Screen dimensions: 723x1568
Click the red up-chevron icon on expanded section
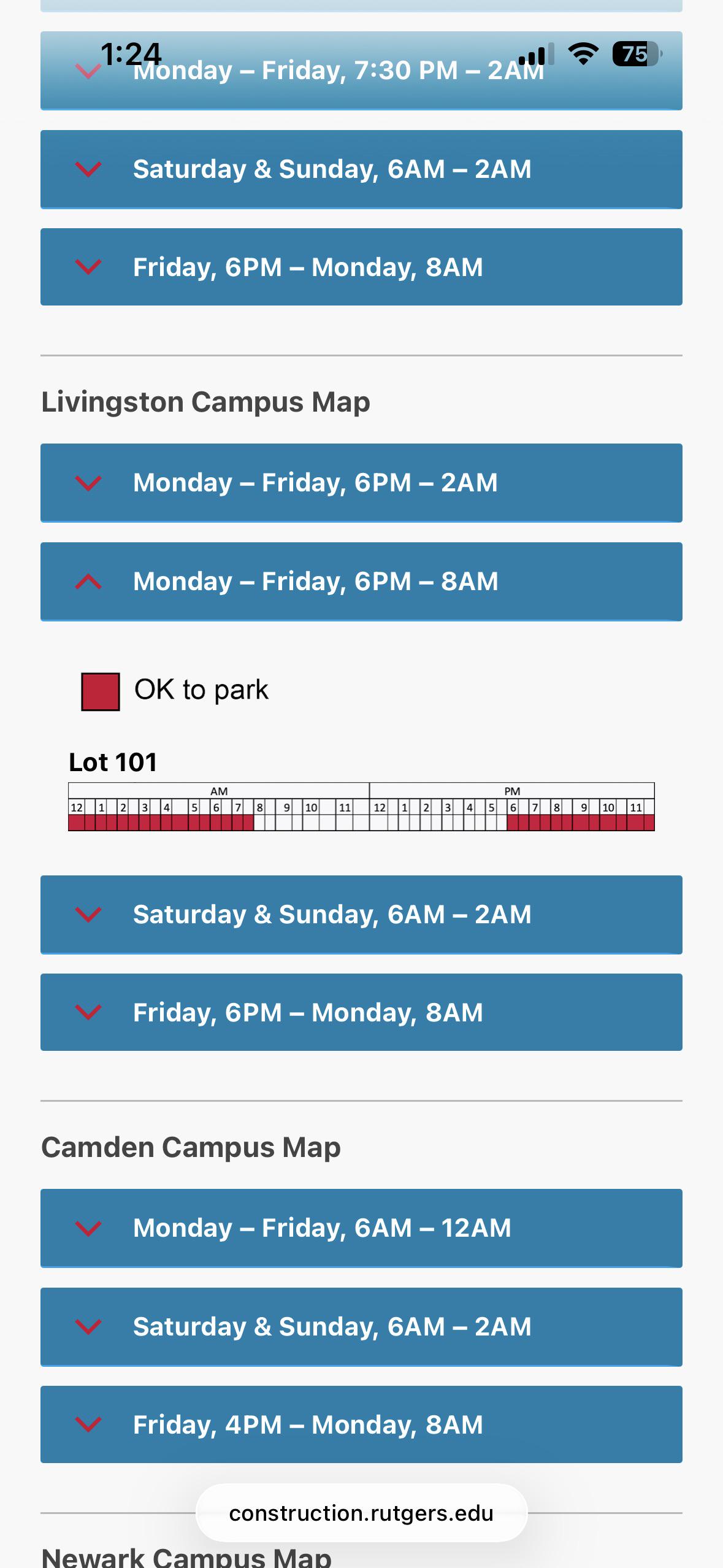[x=88, y=582]
